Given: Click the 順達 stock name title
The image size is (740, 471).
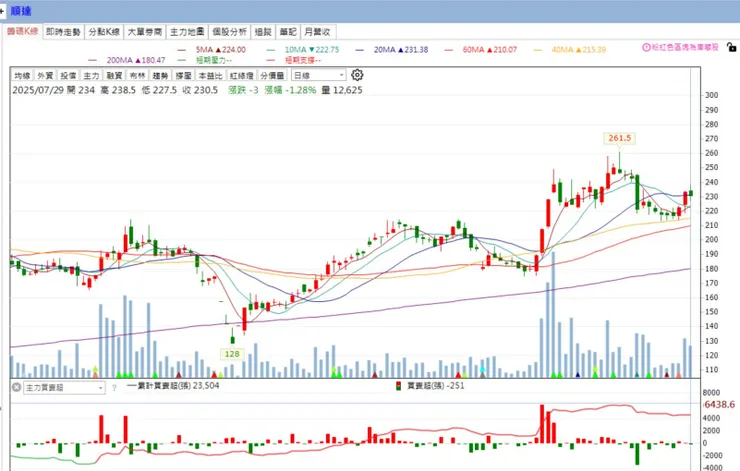Looking at the screenshot, I should [21, 10].
